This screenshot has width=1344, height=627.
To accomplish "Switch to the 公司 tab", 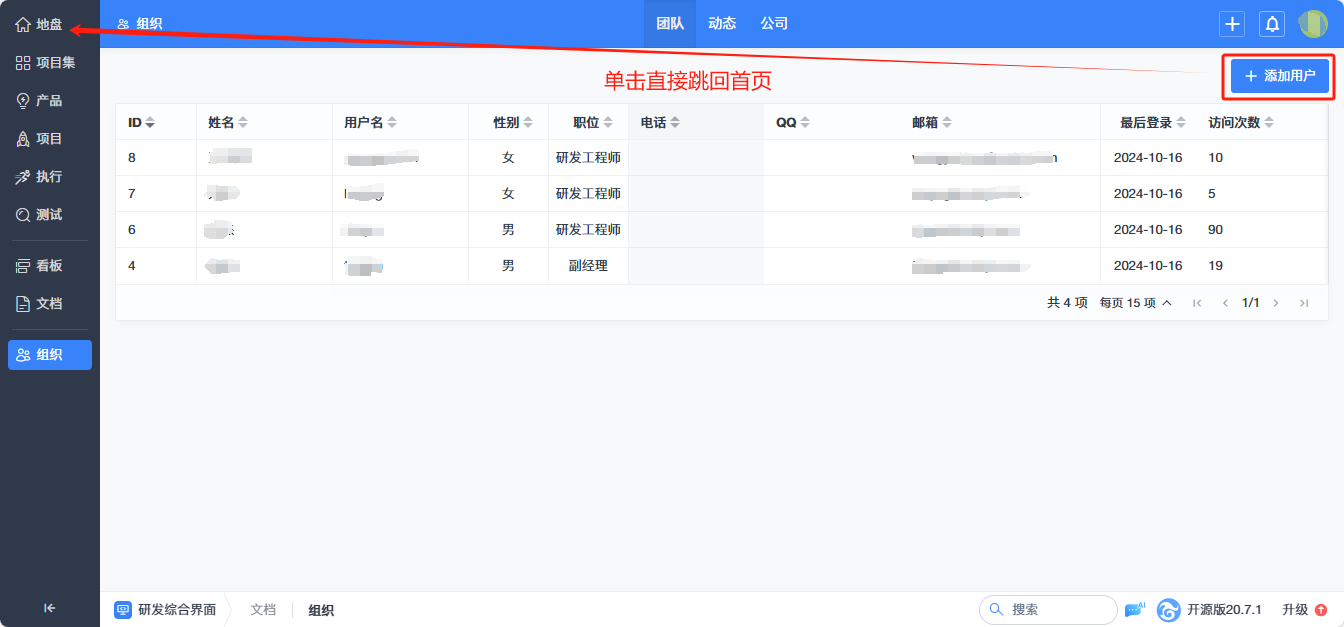I will pyautogui.click(x=774, y=24).
